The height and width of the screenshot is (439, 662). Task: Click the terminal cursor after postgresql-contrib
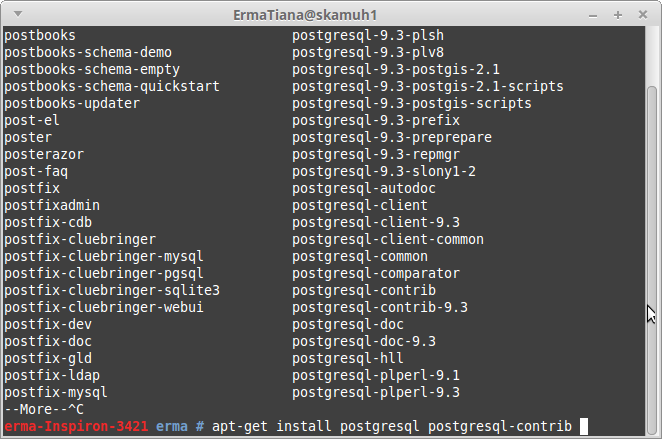[x=583, y=426]
